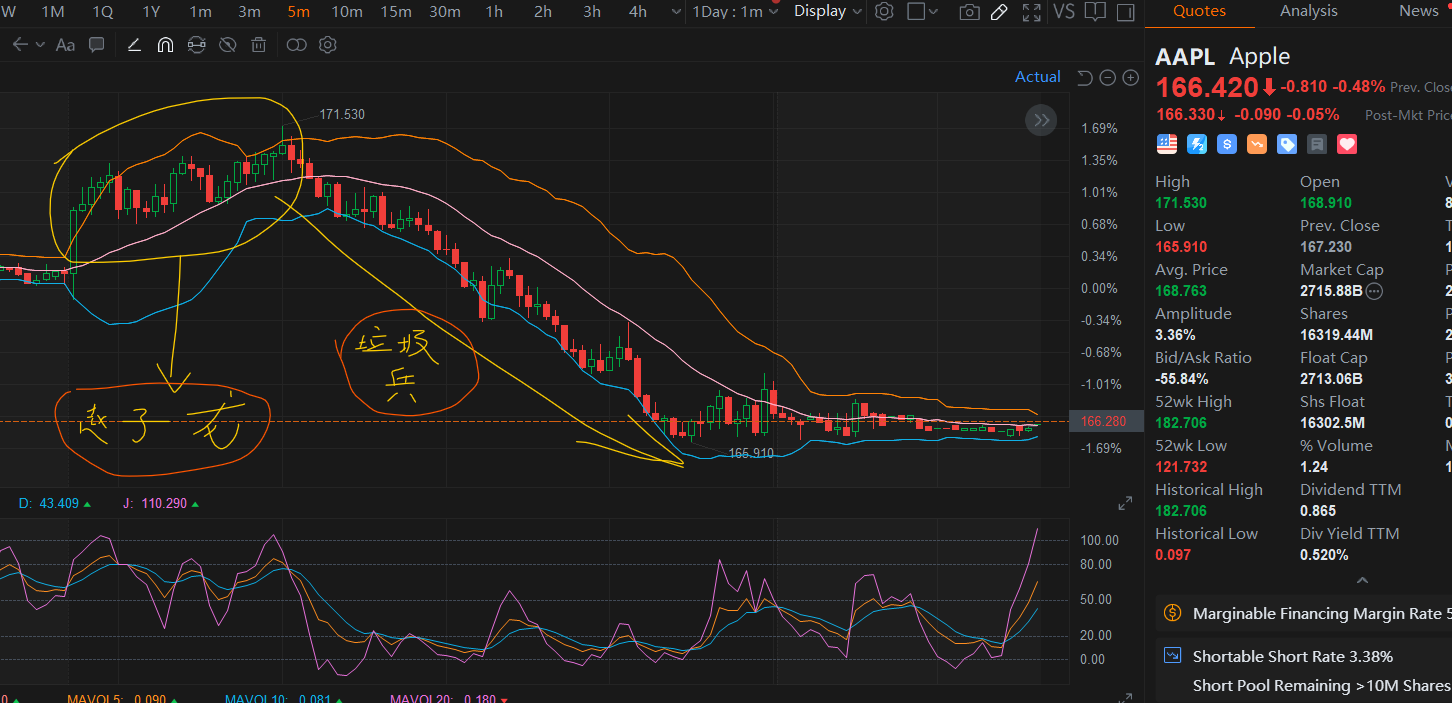Click the back arrow in drawing toolbar
Viewport: 1452px width, 703px height.
[20, 45]
